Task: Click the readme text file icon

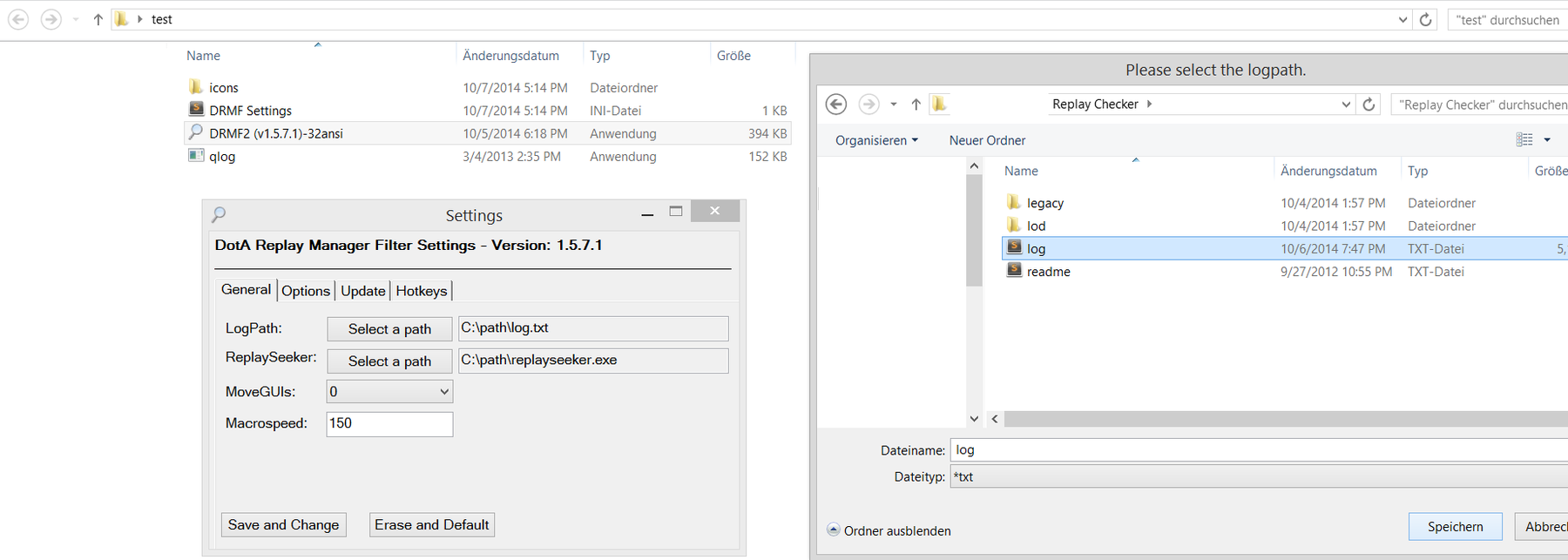Action: point(1013,271)
